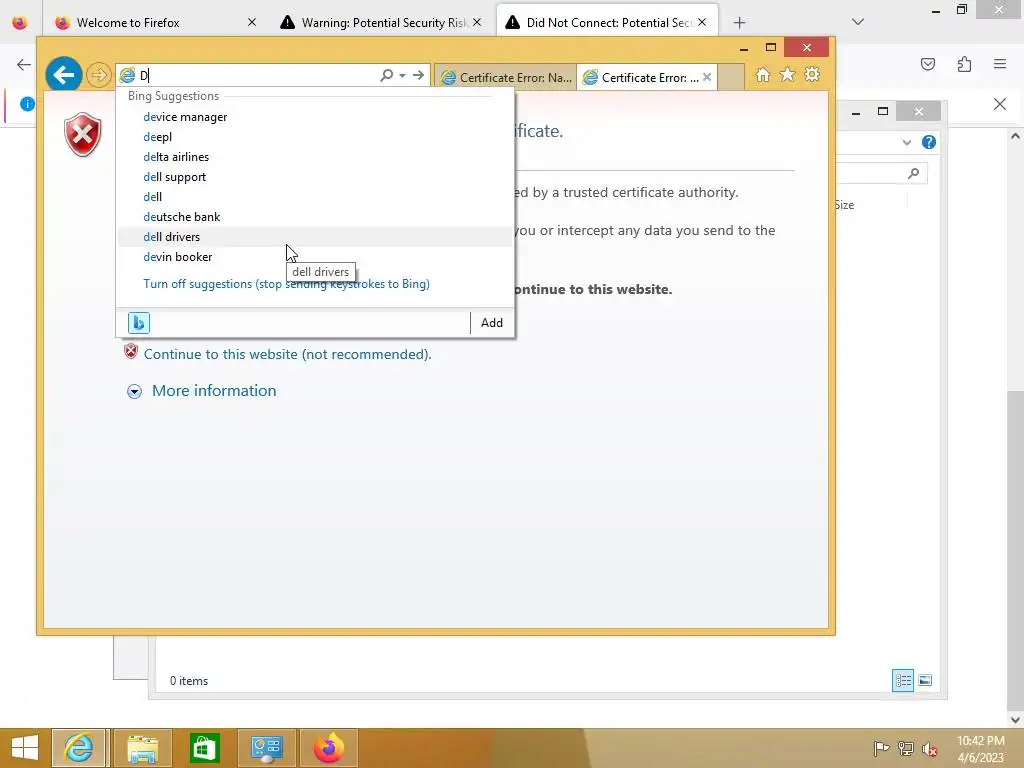Screen dimensions: 1024x768
Task: Open Control Panel taskbar icon
Action: tap(266, 748)
